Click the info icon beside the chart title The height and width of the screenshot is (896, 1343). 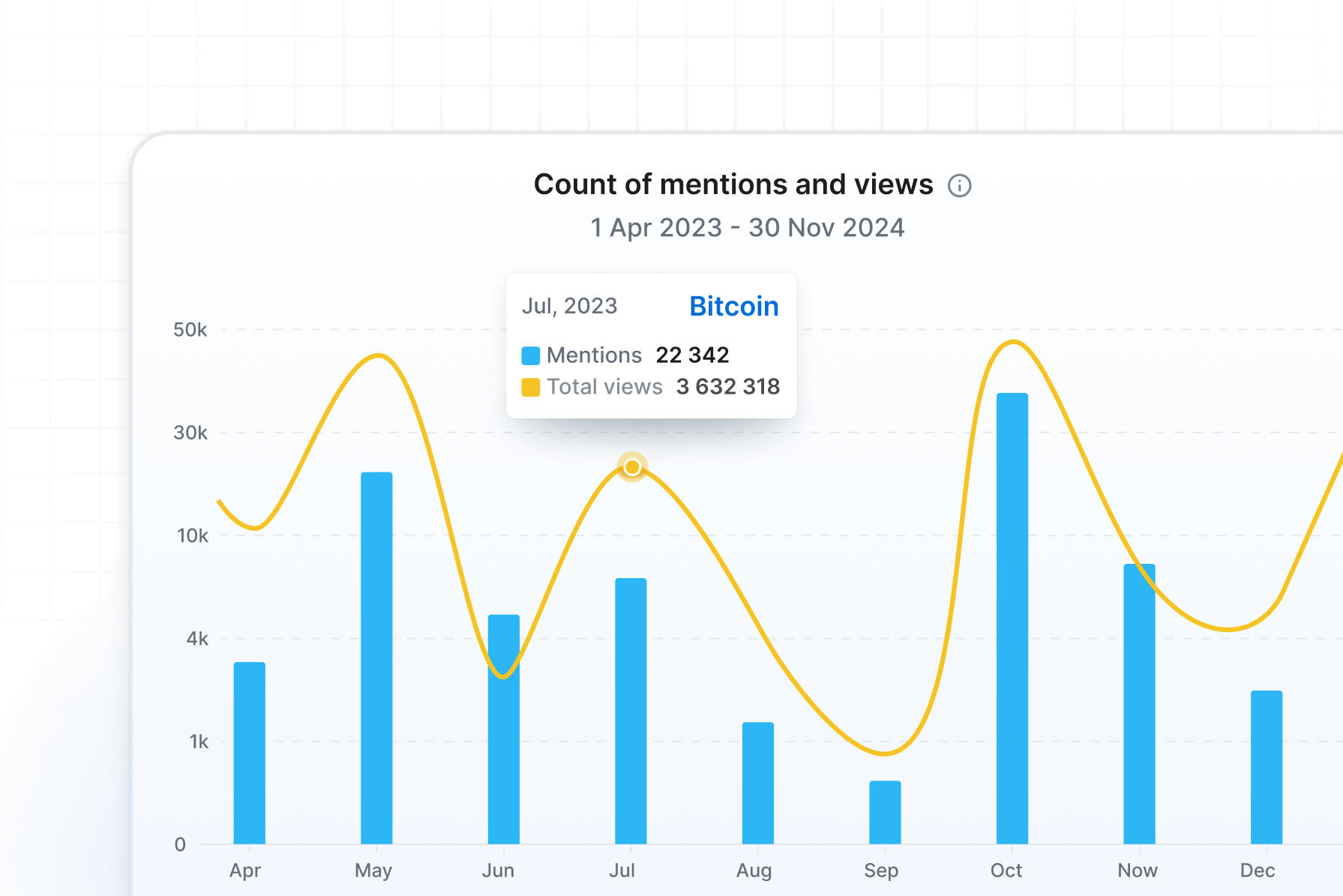pos(959,185)
